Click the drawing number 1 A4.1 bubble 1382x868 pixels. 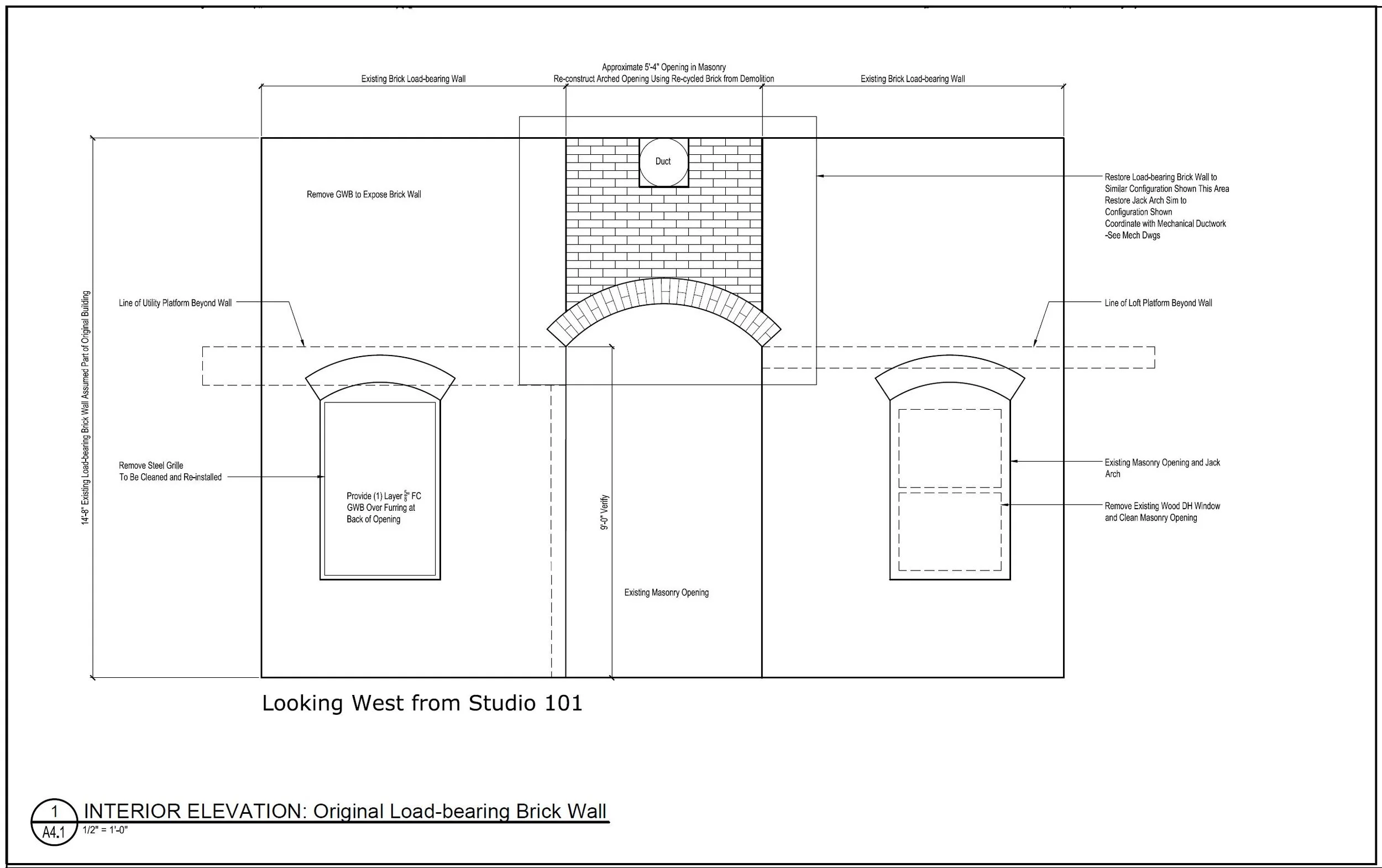54,822
